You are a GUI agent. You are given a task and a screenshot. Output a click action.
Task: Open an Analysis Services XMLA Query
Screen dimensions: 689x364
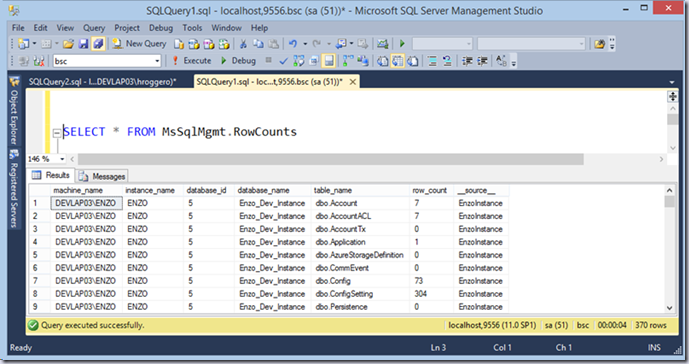224,44
